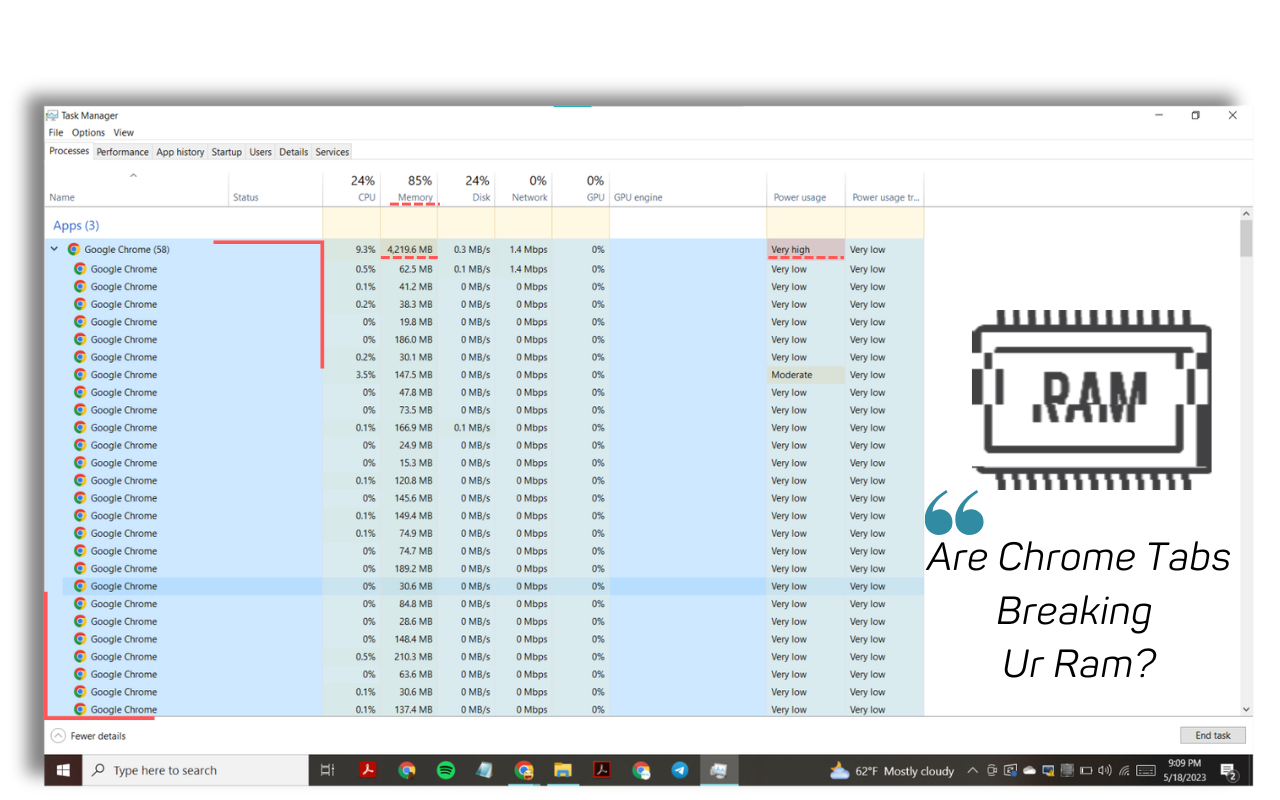Image resolution: width=1280 pixels, height=800 pixels.
Task: Click the Chrome icon in the 41.2 MB row
Action: (80, 287)
